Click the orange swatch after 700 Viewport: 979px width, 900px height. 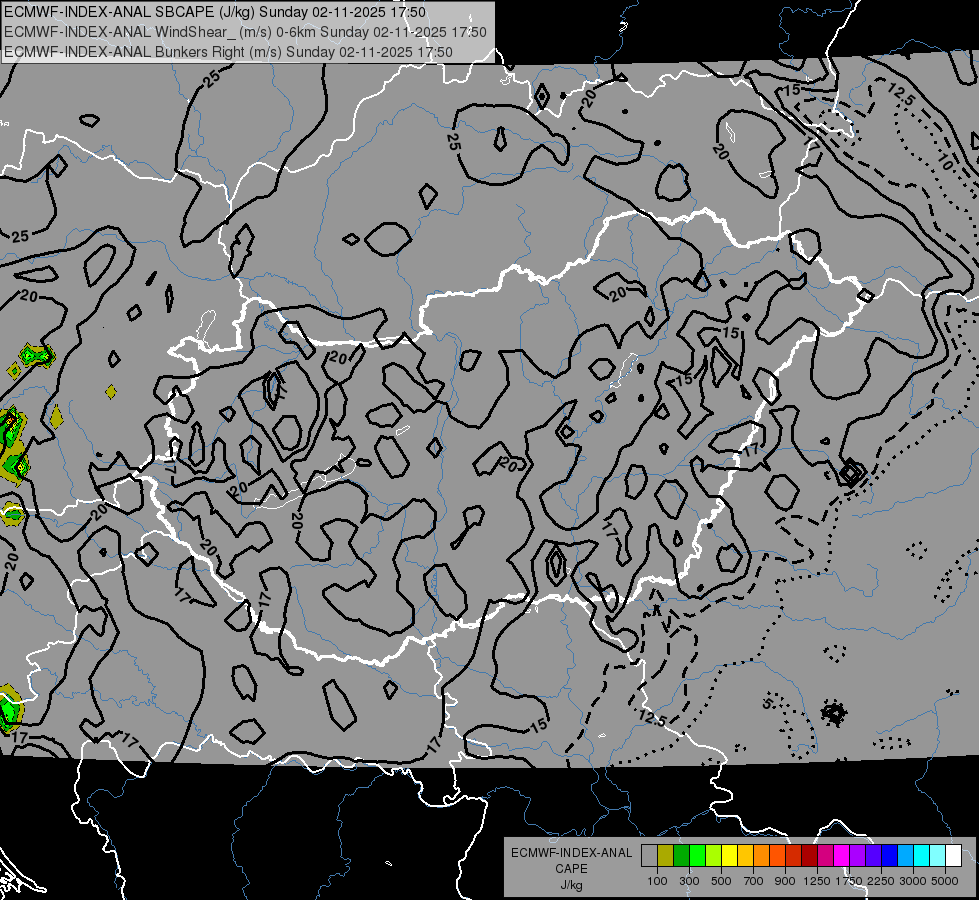point(762,856)
